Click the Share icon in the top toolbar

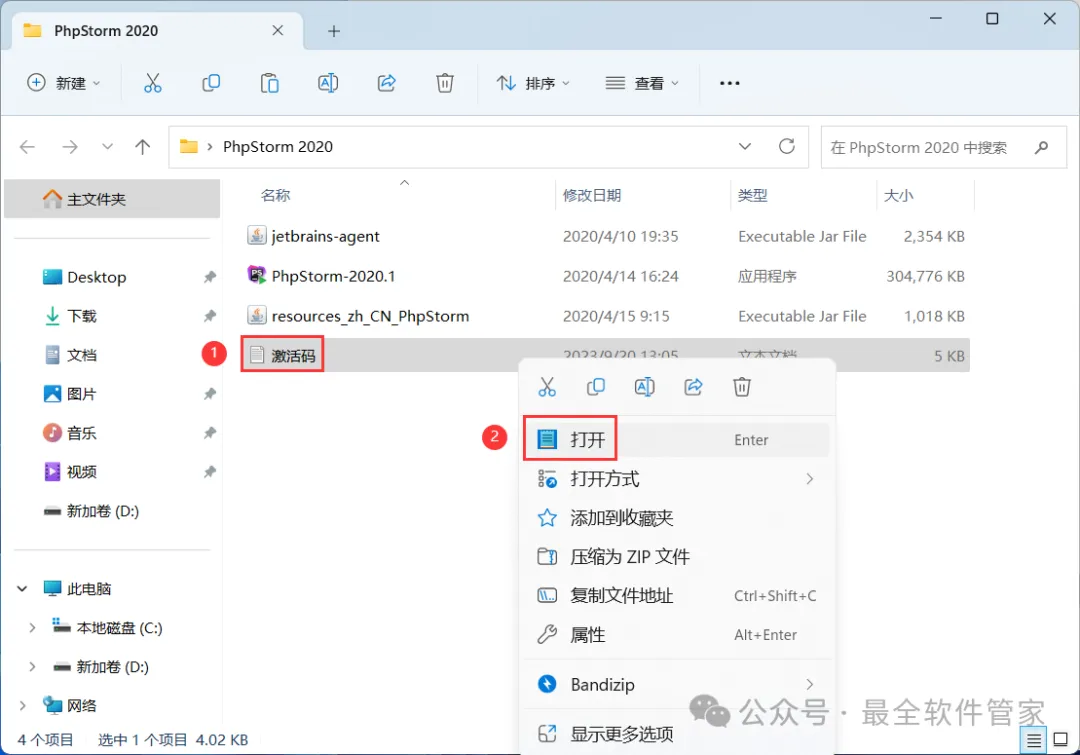coord(386,83)
